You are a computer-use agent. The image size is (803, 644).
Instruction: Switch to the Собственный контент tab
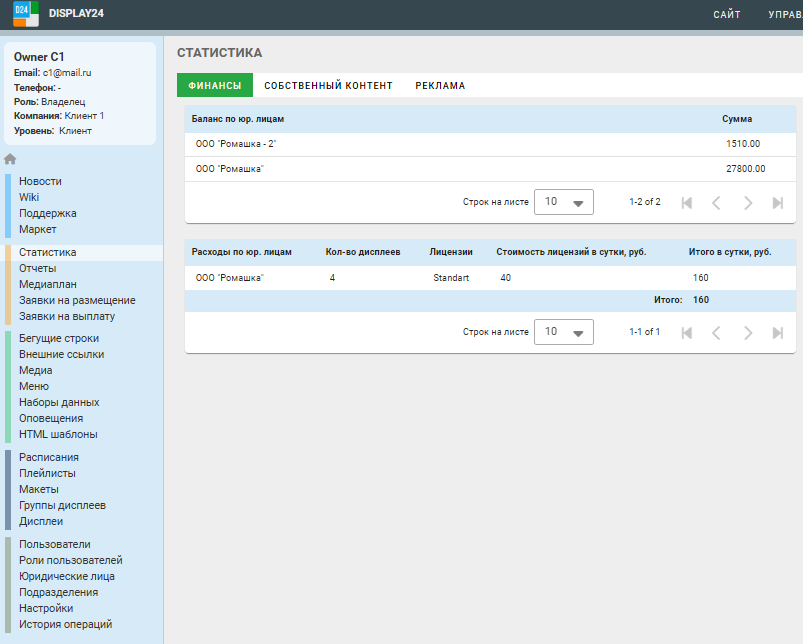(x=328, y=86)
